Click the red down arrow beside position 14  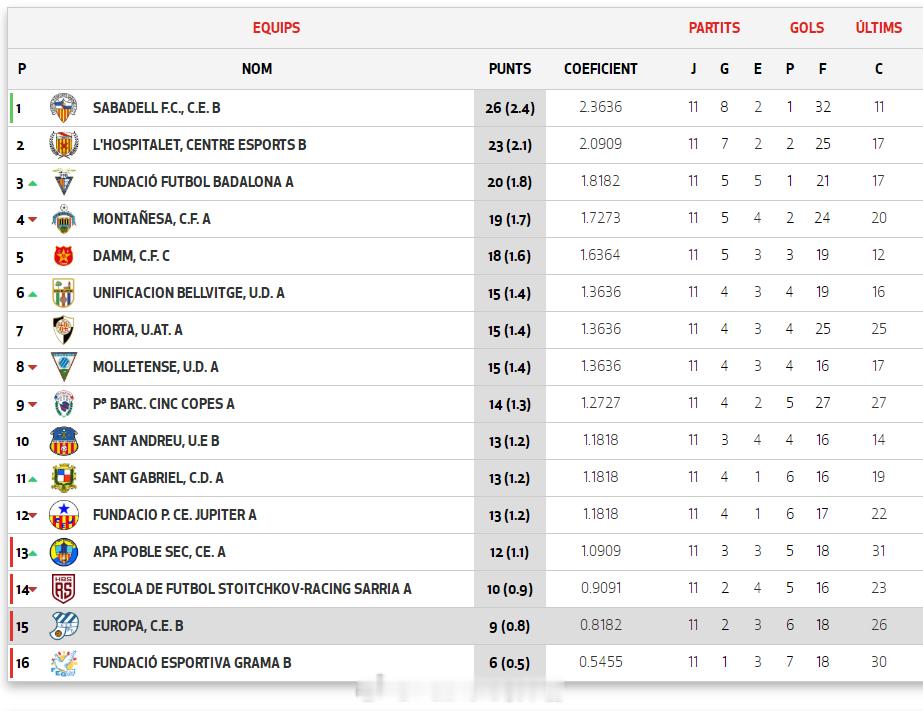(33, 589)
